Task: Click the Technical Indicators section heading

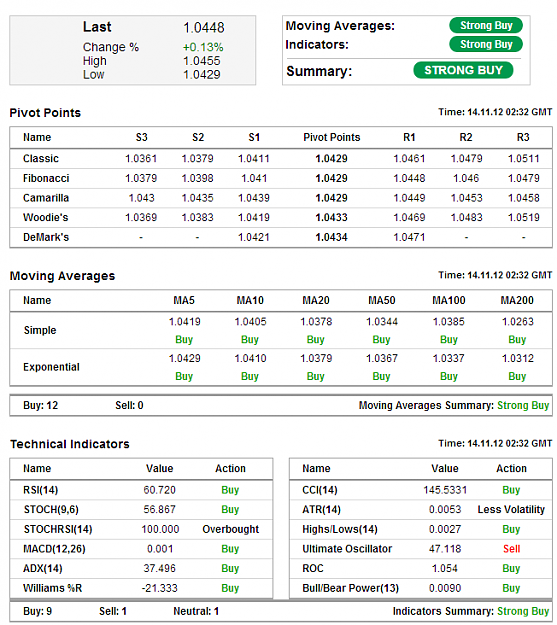Action: [70, 444]
